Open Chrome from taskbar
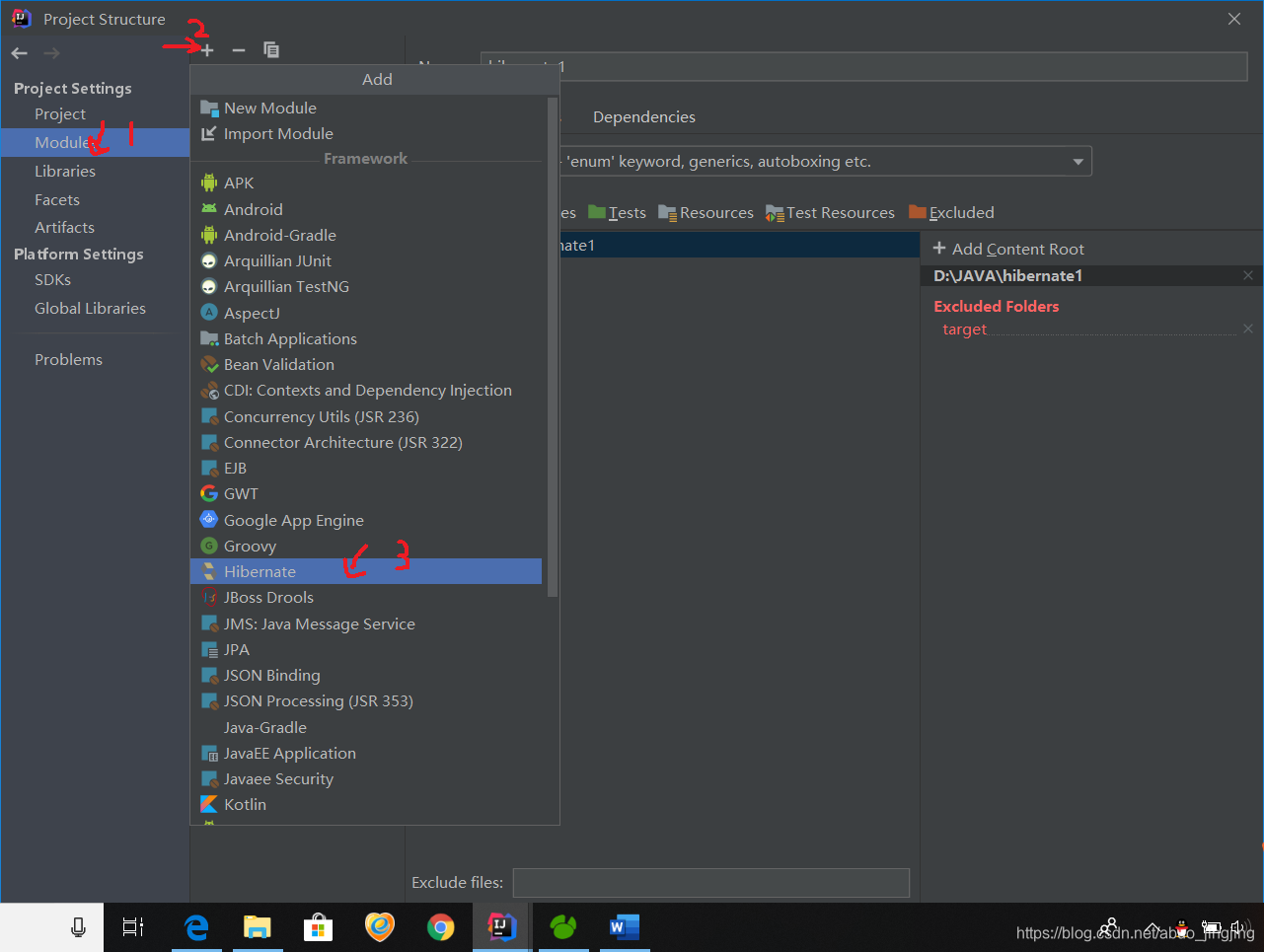Screen dimensions: 1264x952 [441, 927]
